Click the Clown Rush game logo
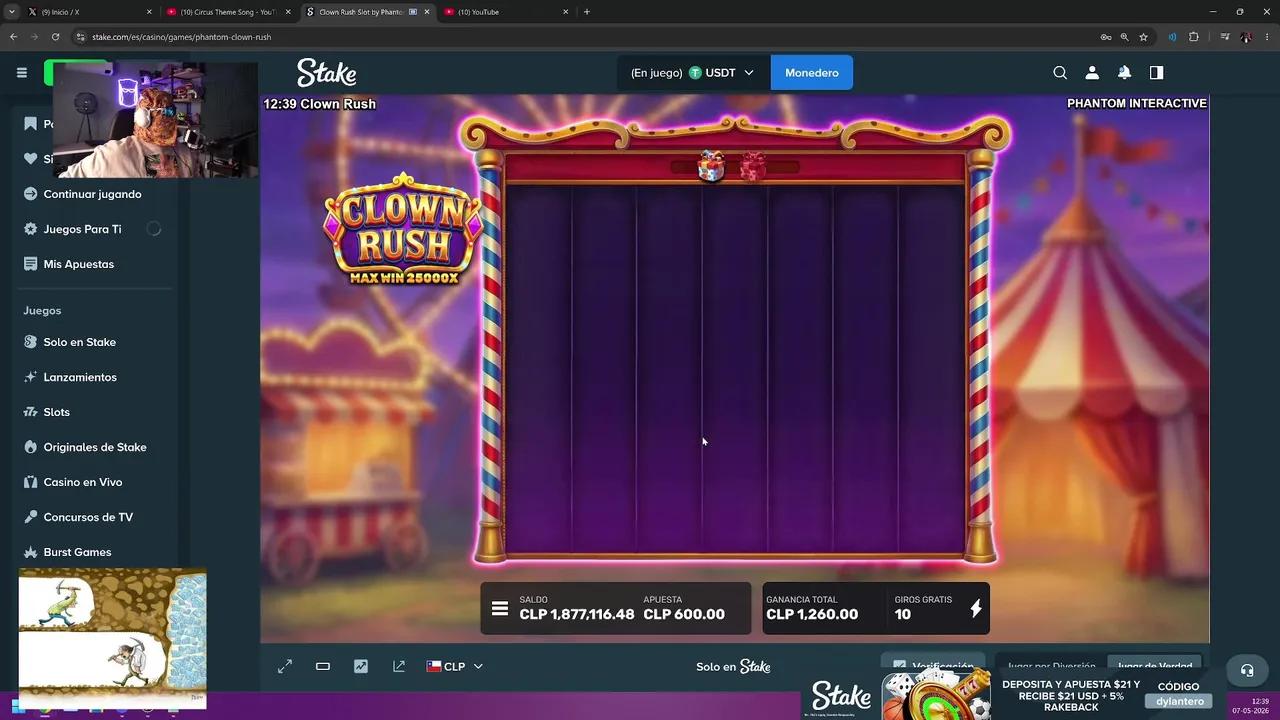1280x720 pixels. coord(403,229)
